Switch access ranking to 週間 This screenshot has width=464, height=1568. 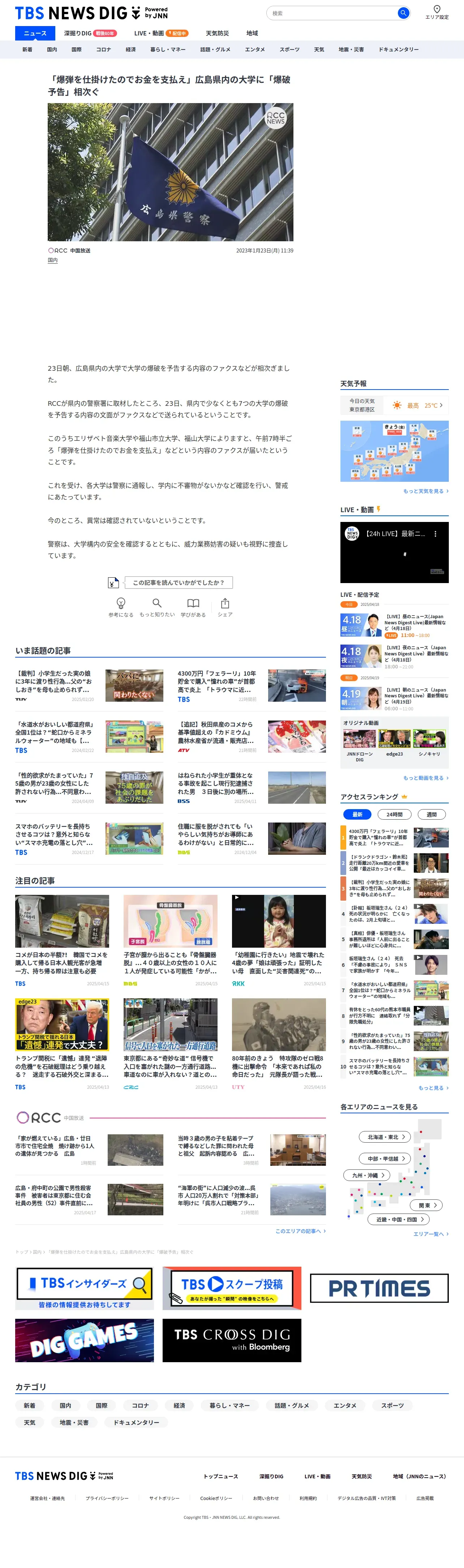(x=431, y=815)
